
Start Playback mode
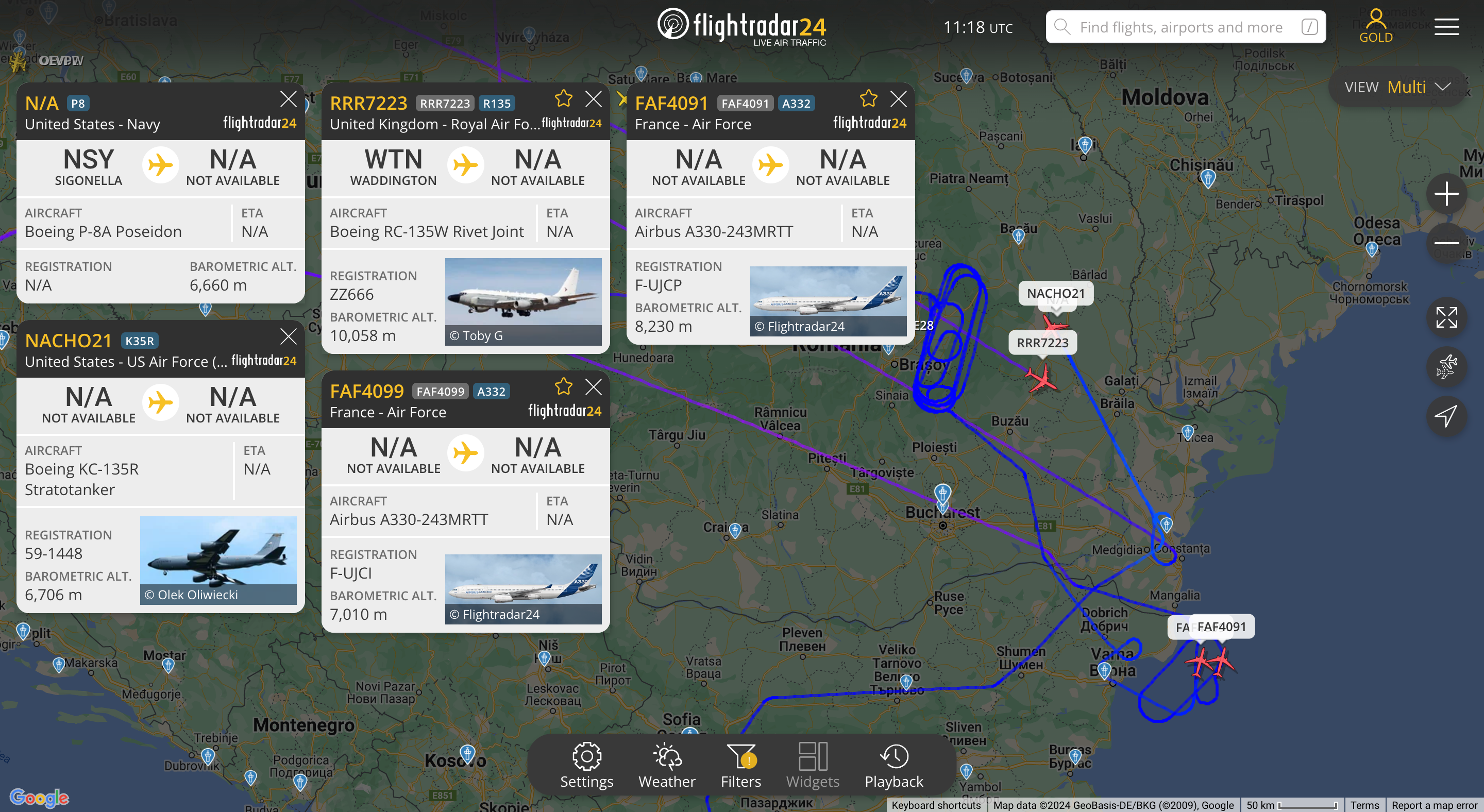pyautogui.click(x=893, y=765)
